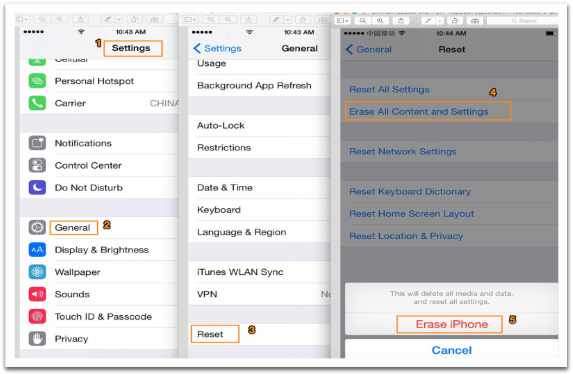573x374 pixels.
Task: Open Date & Time row
Action: point(259,188)
